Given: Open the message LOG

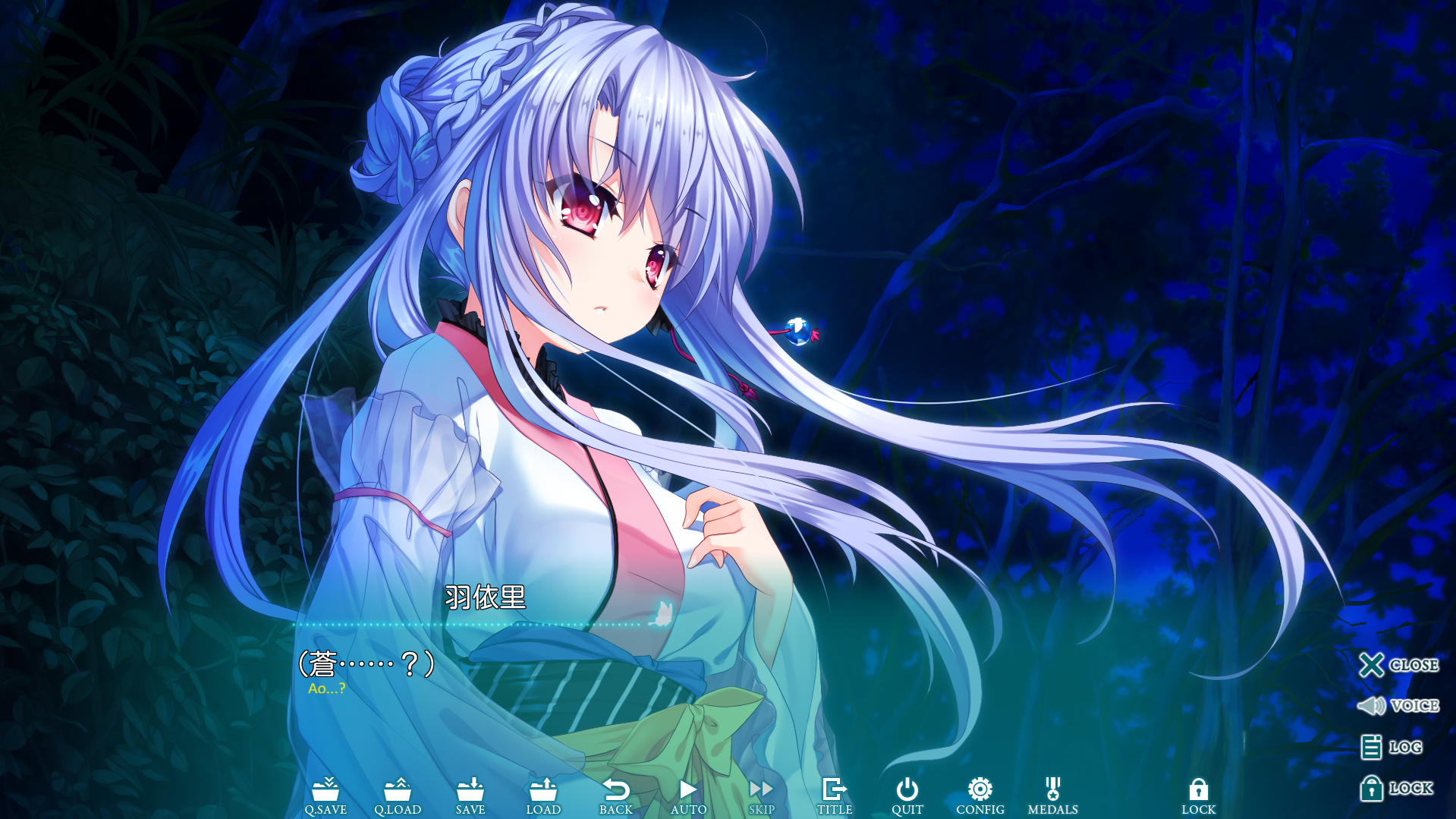Looking at the screenshot, I should click(x=1392, y=747).
